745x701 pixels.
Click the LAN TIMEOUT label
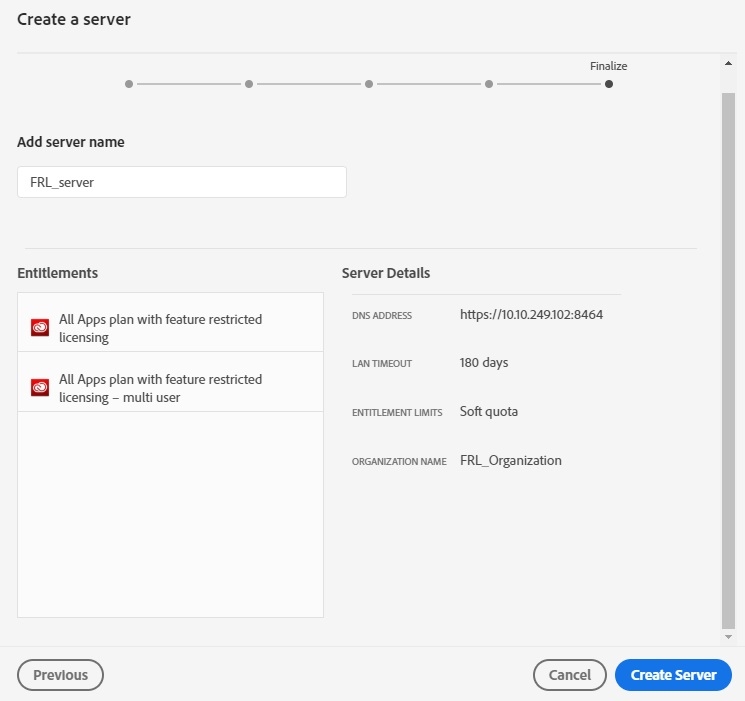click(x=382, y=364)
